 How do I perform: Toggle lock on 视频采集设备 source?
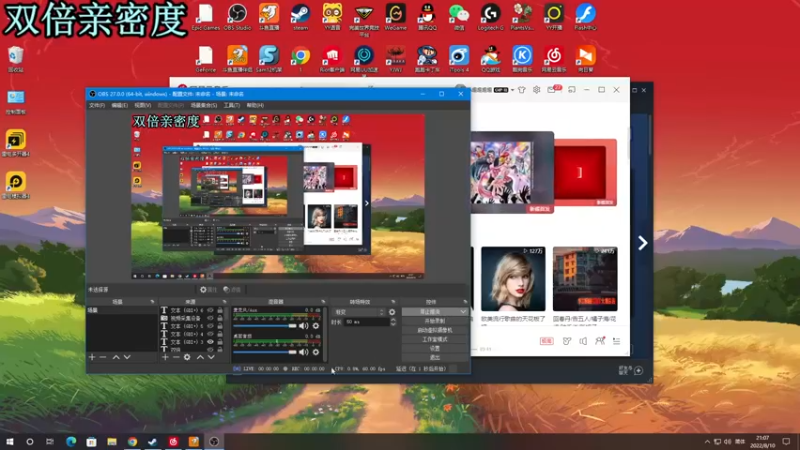point(220,318)
